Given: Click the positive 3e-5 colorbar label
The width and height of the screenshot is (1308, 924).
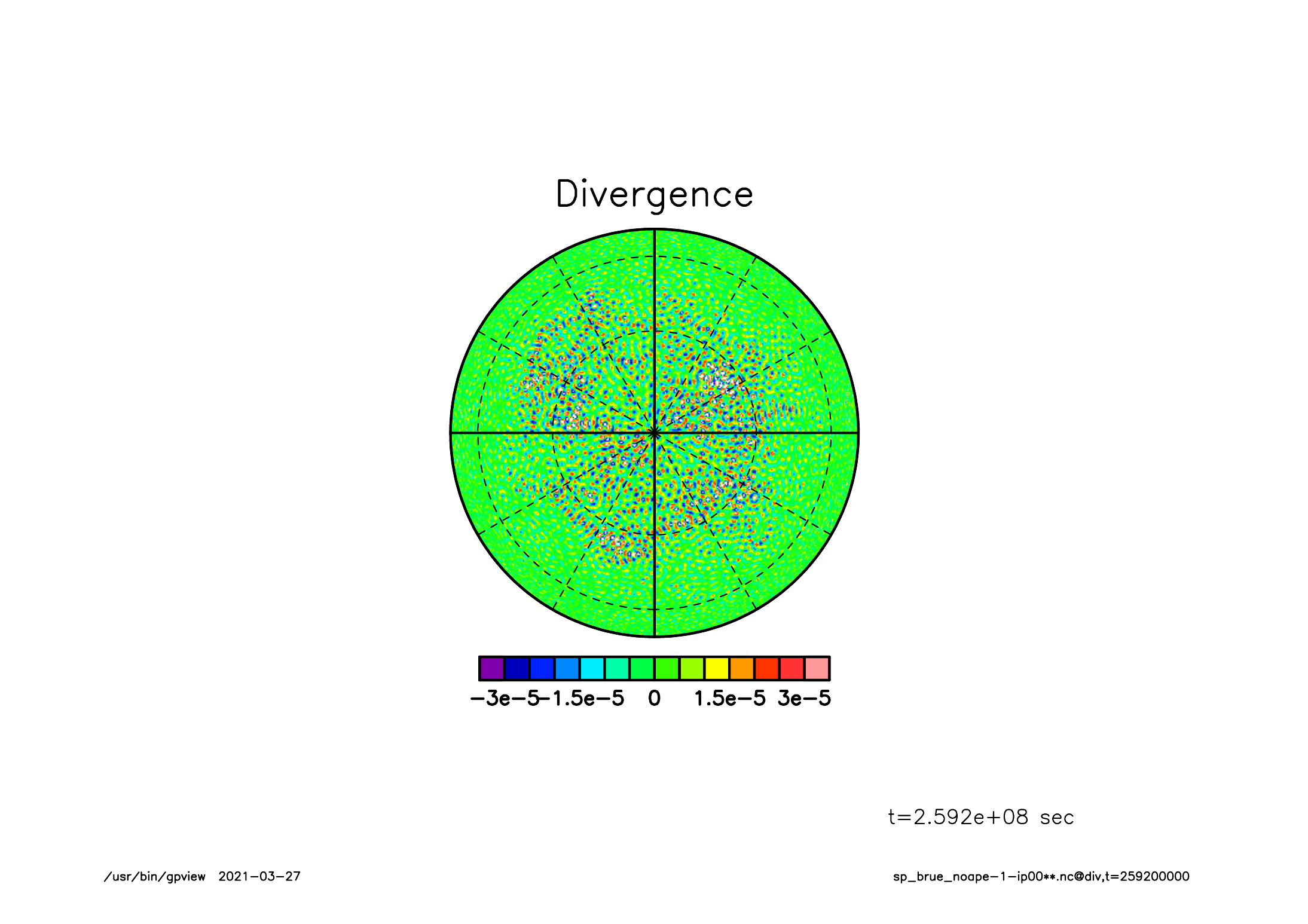Looking at the screenshot, I should coord(804,698).
